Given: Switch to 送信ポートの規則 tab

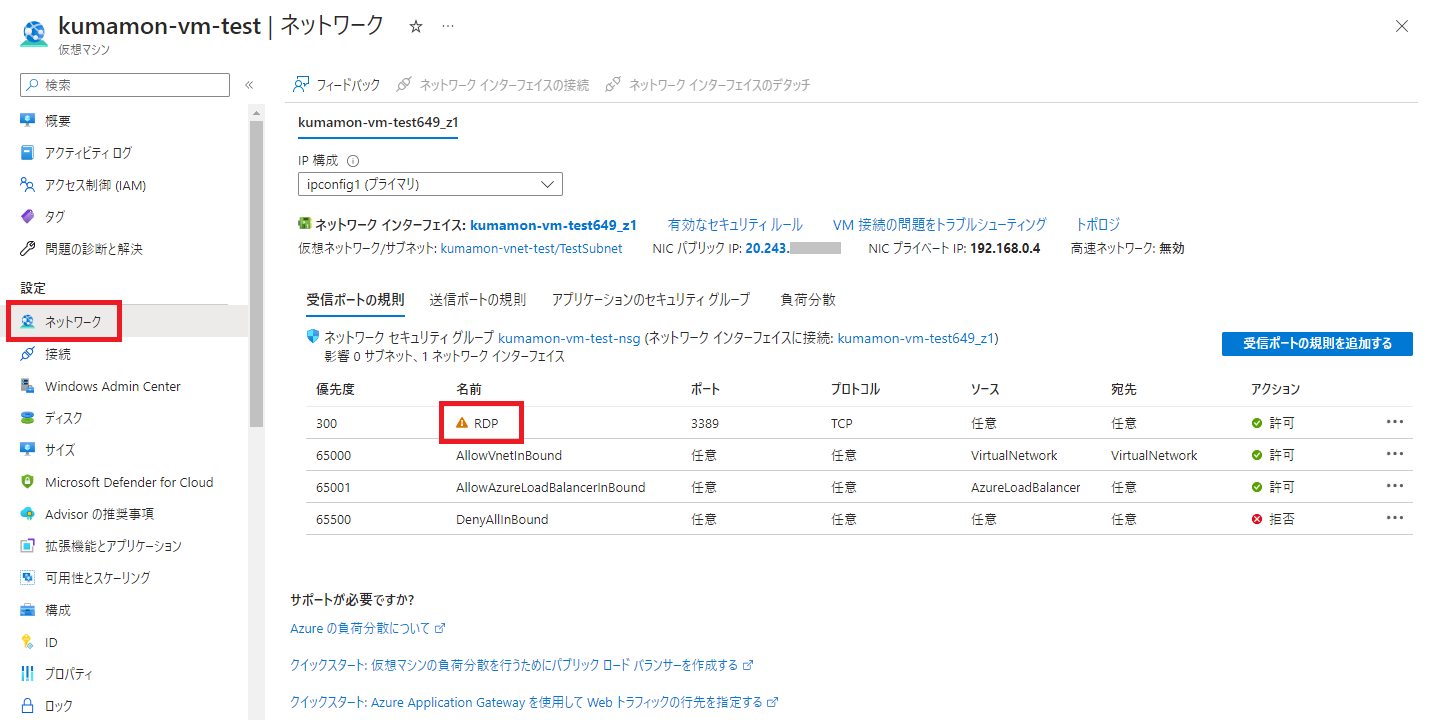Looking at the screenshot, I should click(477, 299).
